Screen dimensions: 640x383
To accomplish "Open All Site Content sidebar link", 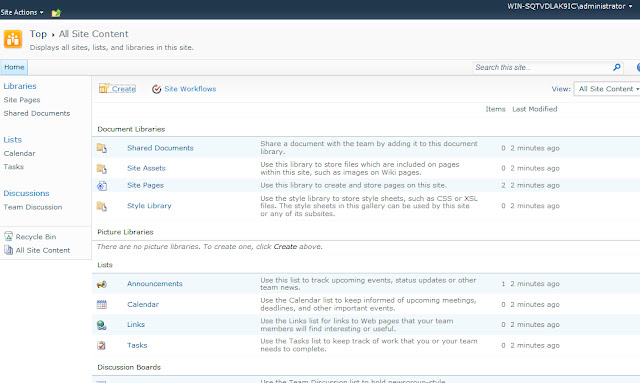I will click(43, 250).
